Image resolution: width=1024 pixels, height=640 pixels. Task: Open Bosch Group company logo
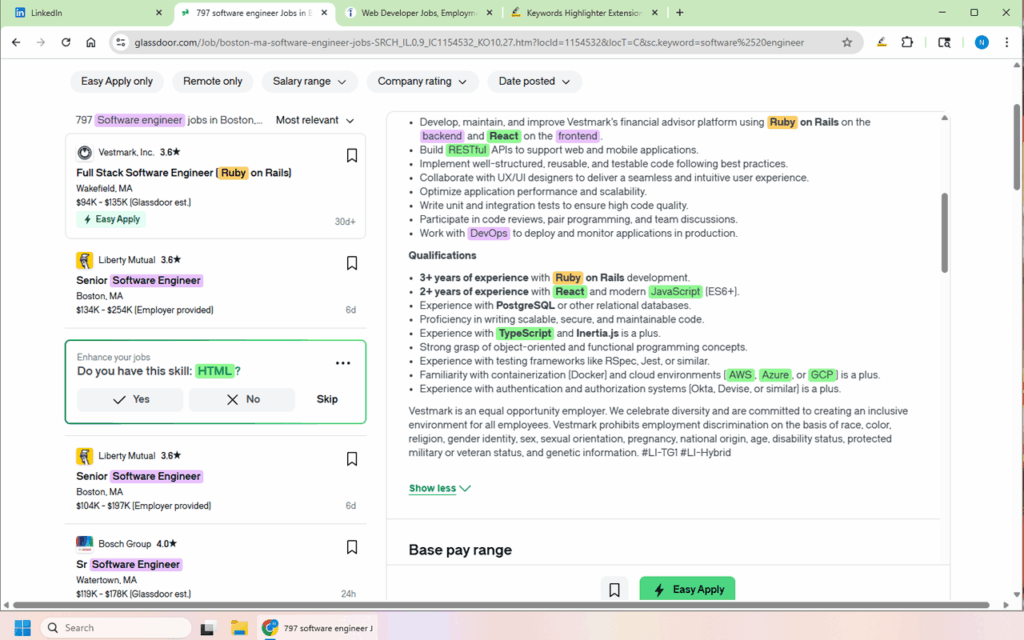pos(84,544)
